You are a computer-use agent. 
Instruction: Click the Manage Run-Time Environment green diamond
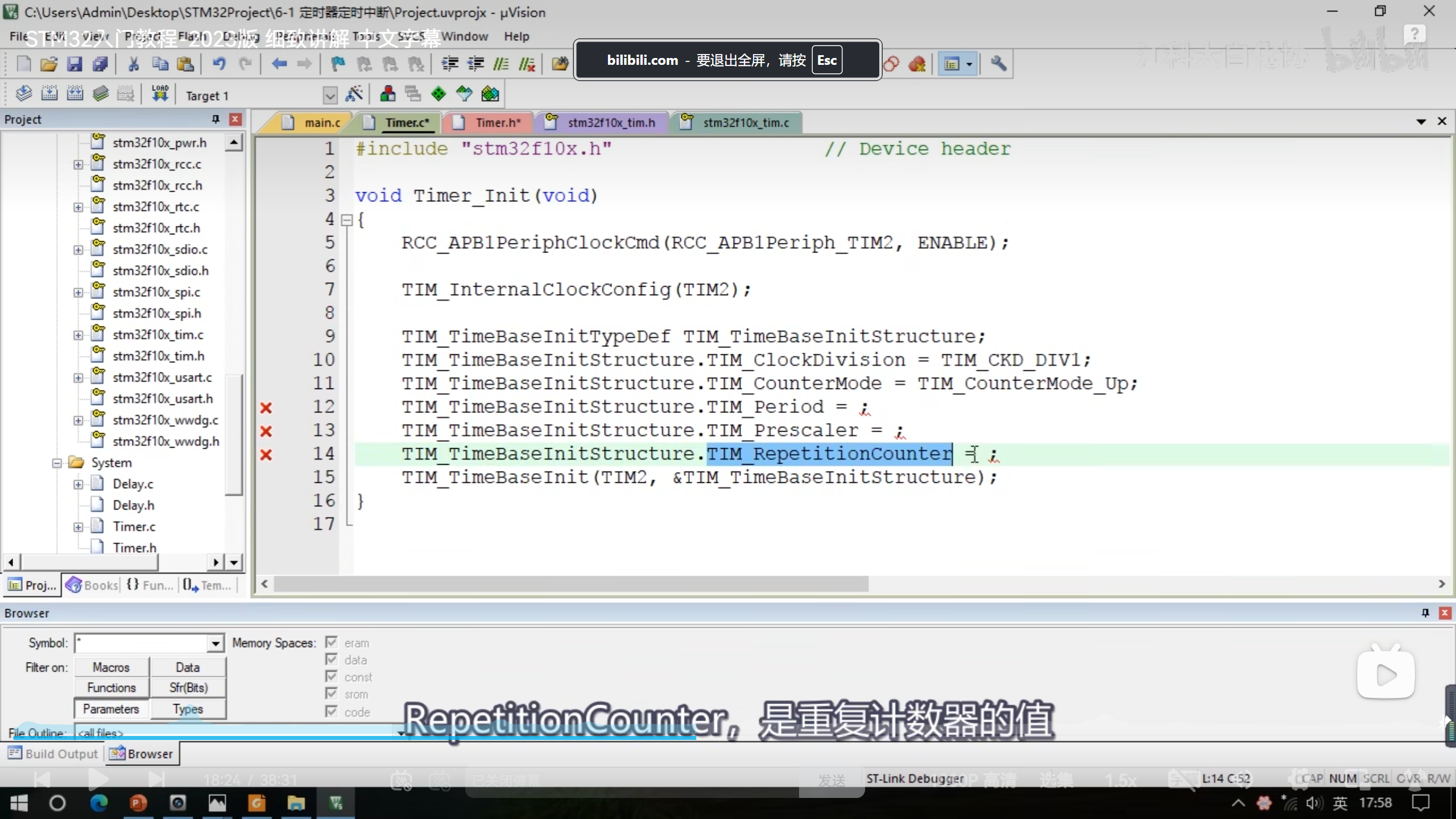pos(439,94)
